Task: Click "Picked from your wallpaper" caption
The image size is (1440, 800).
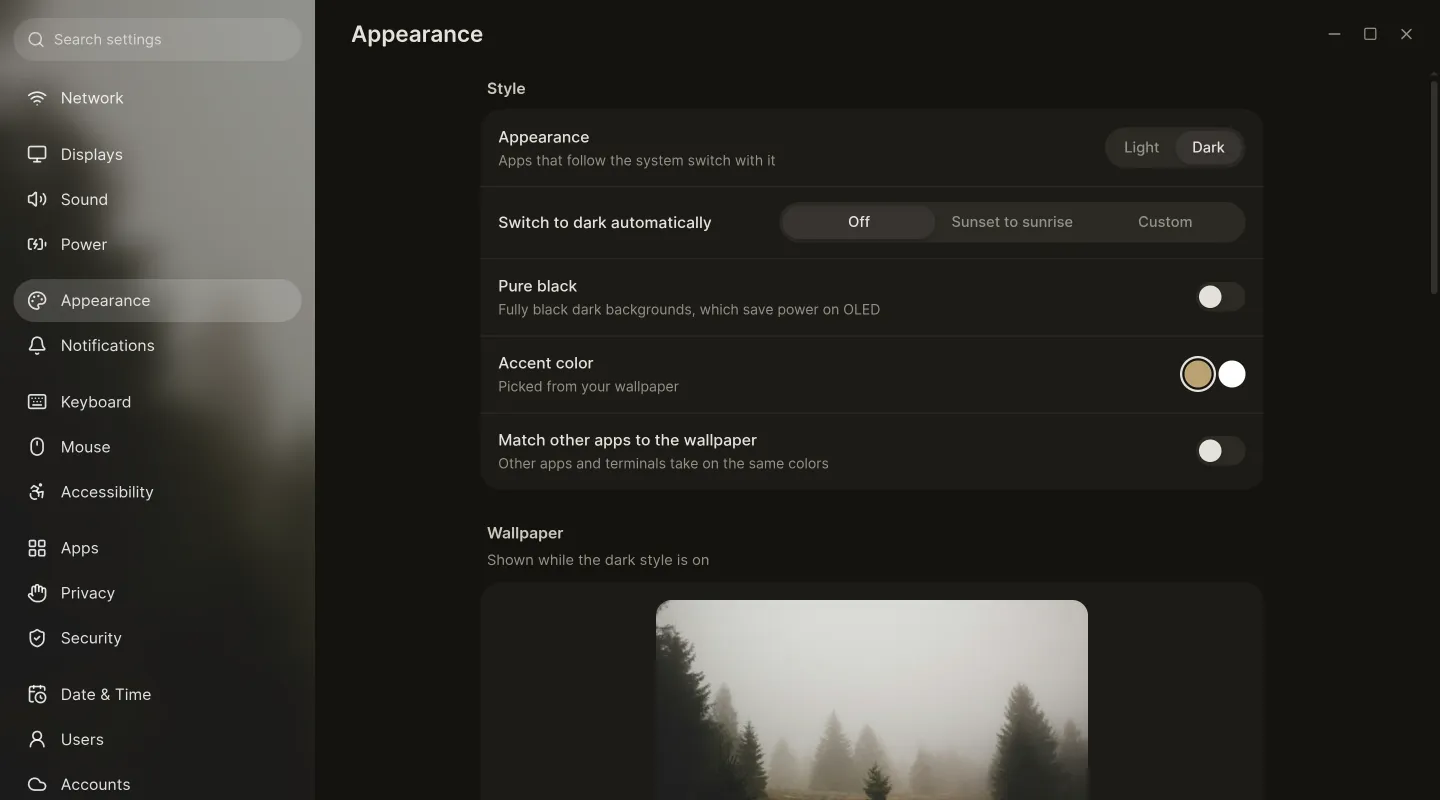Action: (588, 386)
